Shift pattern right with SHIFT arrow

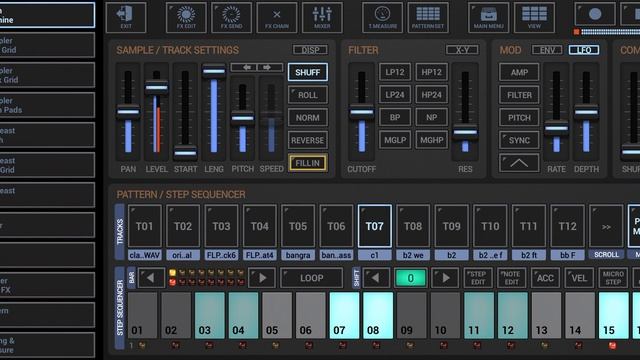(x=445, y=278)
